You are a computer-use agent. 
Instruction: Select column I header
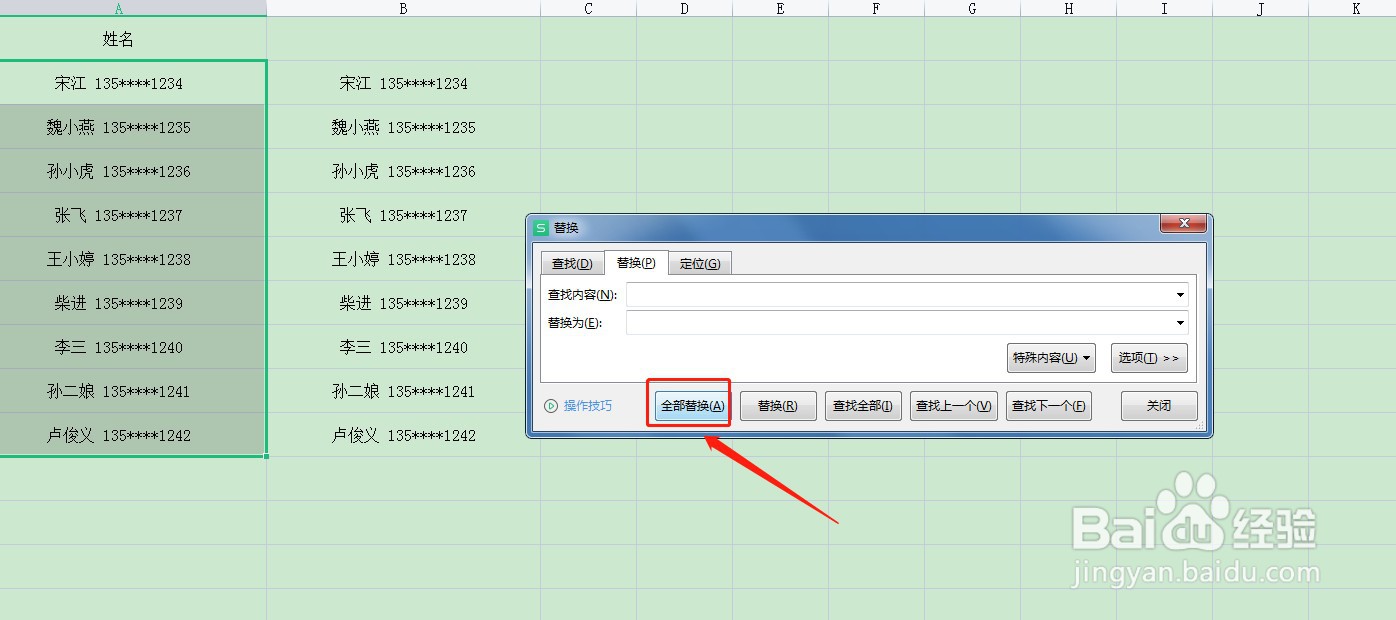point(1164,8)
